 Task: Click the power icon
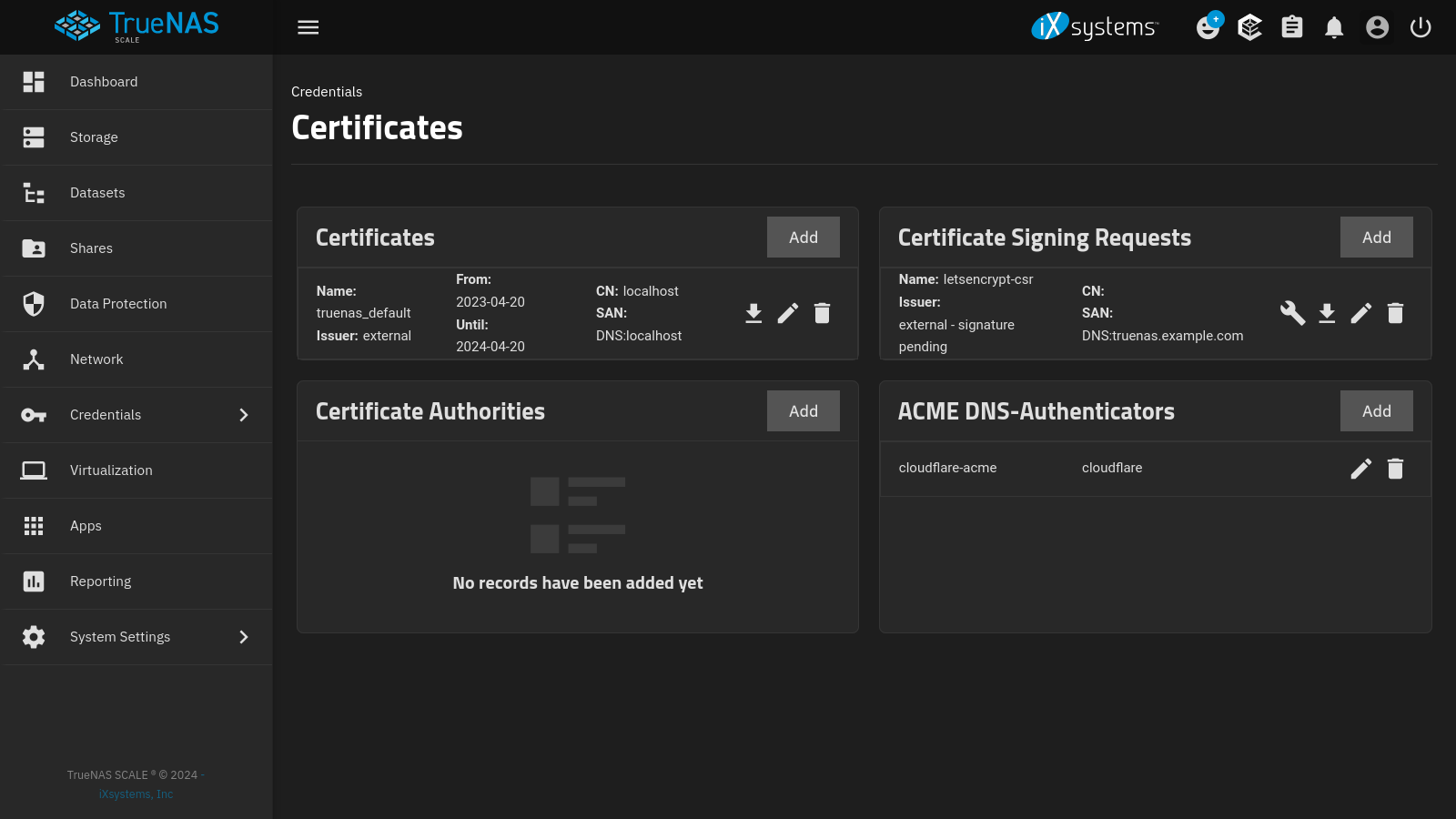1421,27
